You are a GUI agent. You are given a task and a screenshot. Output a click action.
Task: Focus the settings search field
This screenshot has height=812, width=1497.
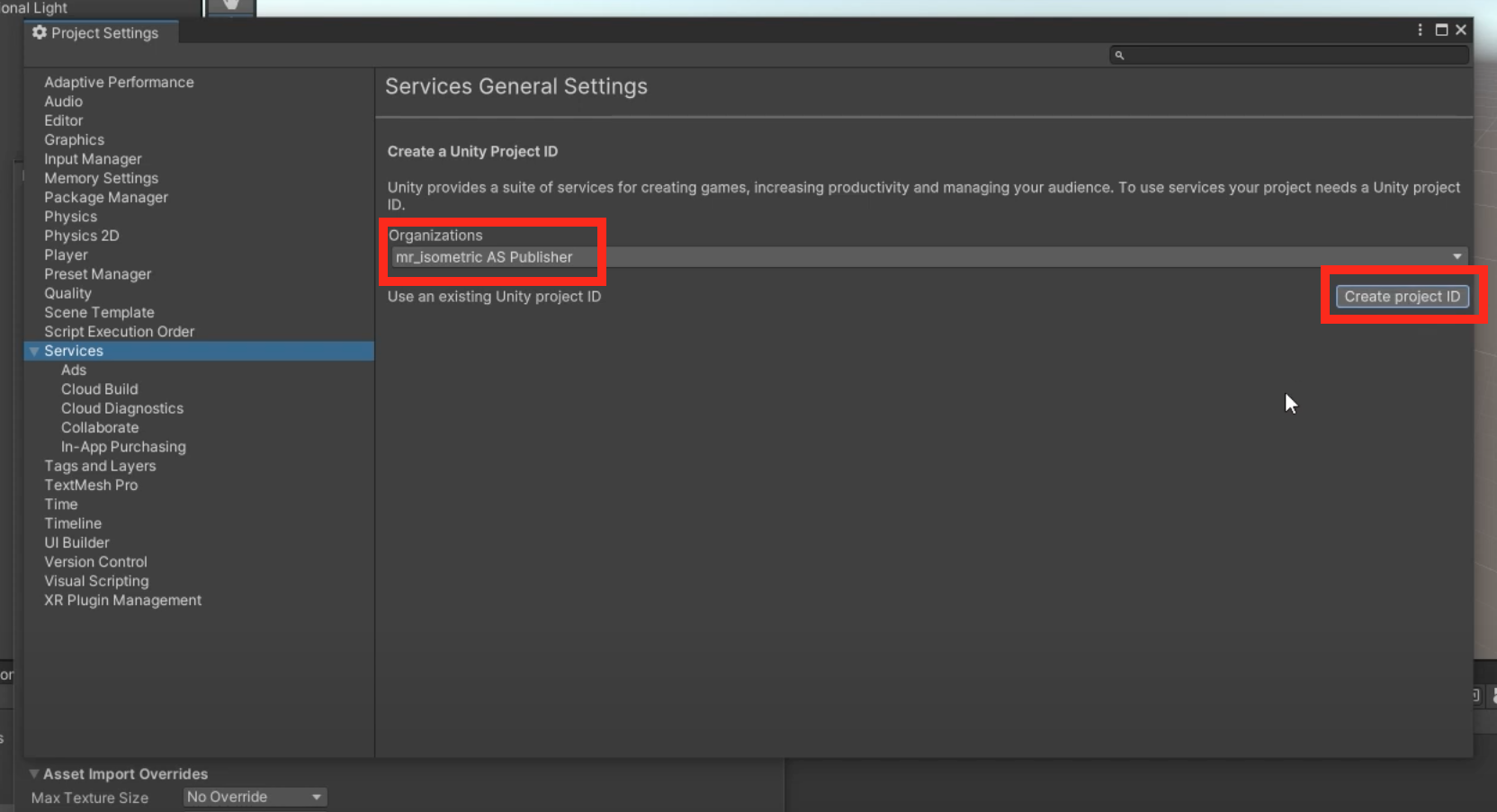click(1289, 55)
